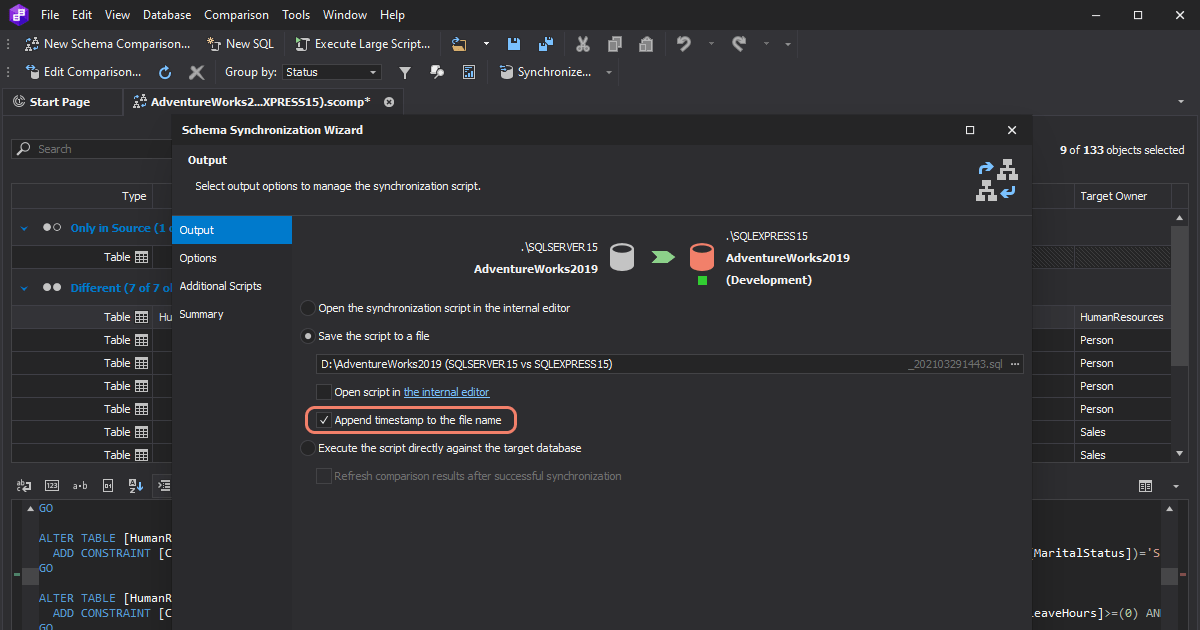Click the Execute Large Script toolbar button

coord(363,44)
